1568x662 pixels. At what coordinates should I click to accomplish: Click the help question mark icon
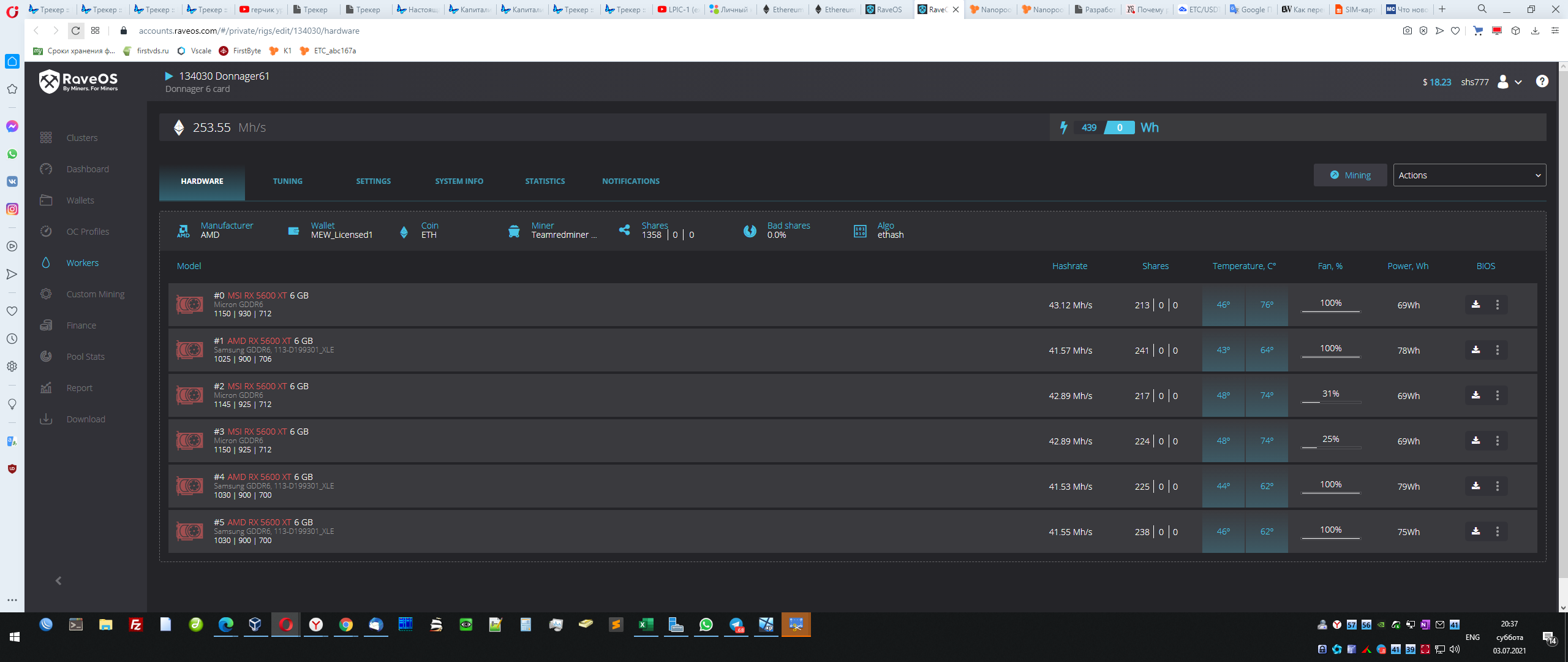pos(1542,82)
